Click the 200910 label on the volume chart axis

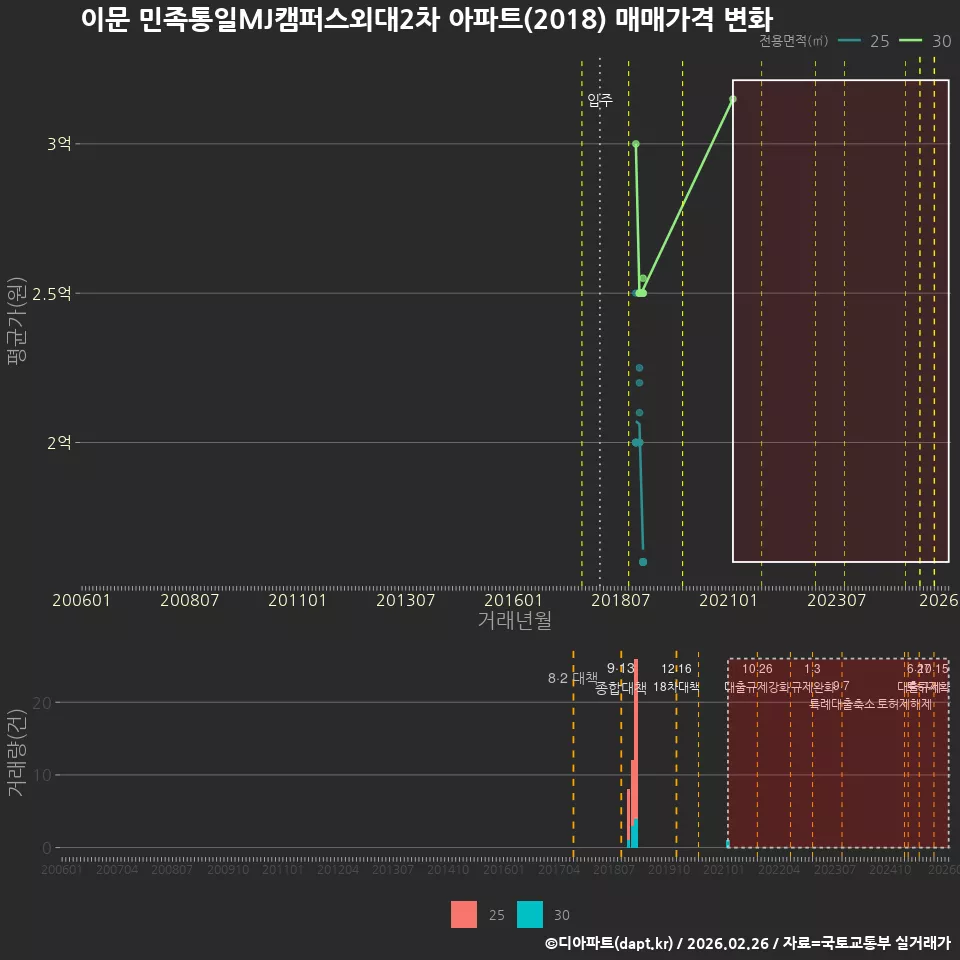point(228,869)
